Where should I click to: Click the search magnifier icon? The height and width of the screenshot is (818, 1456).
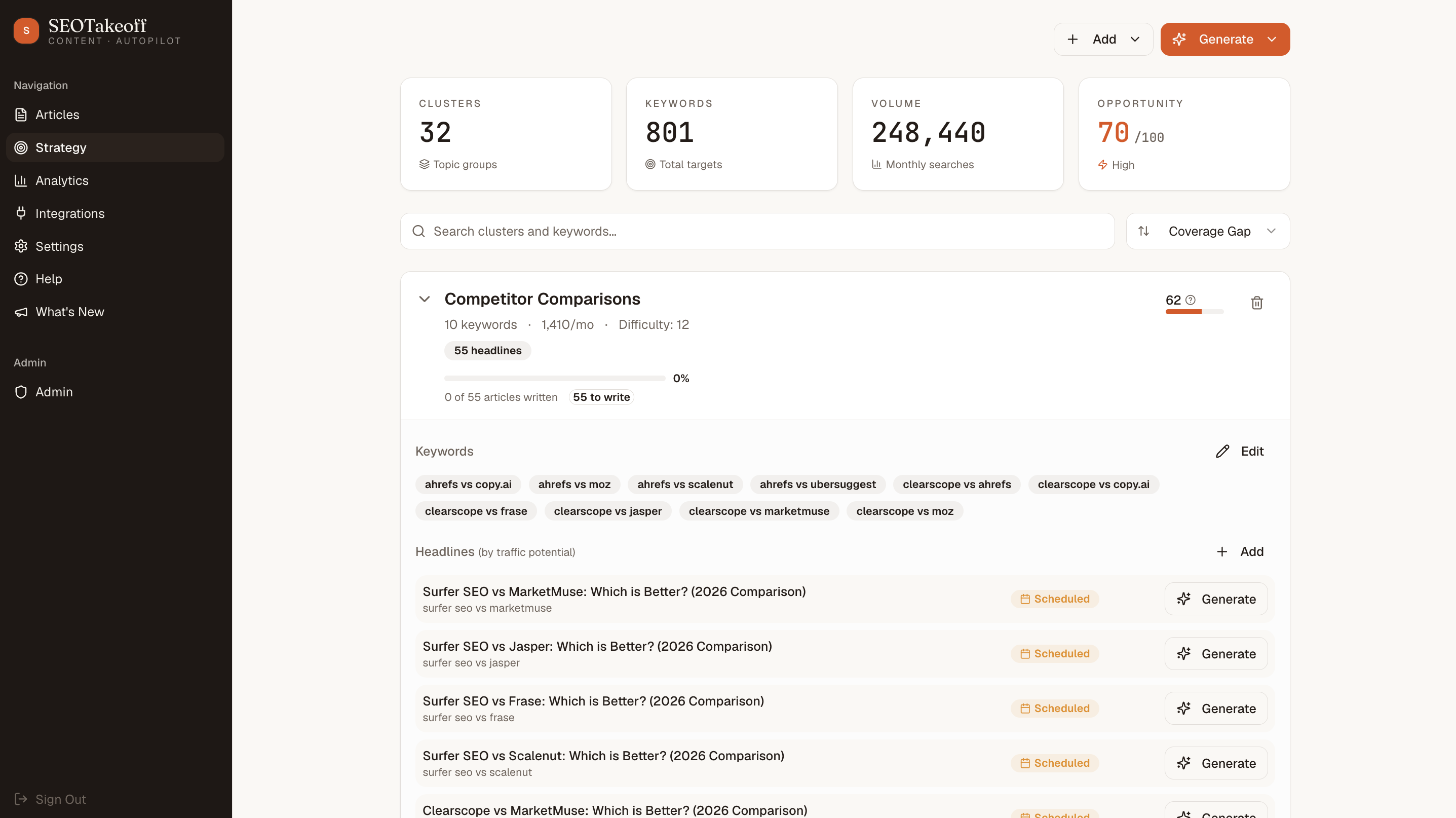tap(419, 231)
